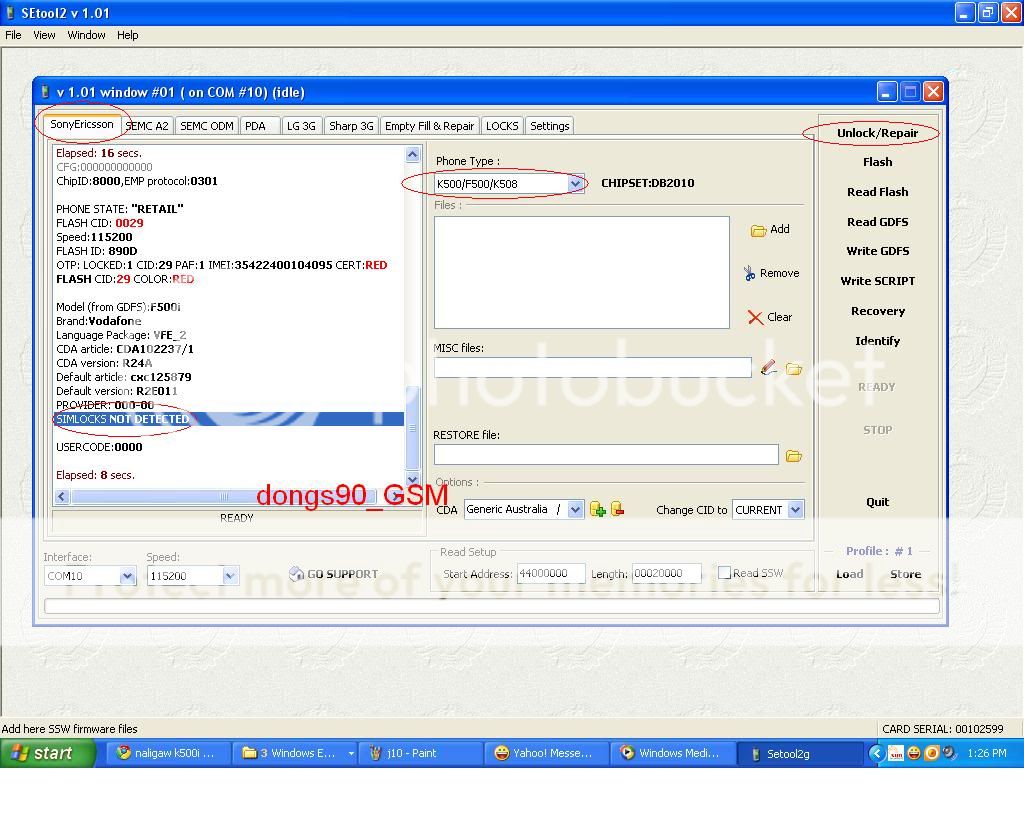Switch to the Settings tab
The image size is (1024, 820).
pyautogui.click(x=549, y=126)
